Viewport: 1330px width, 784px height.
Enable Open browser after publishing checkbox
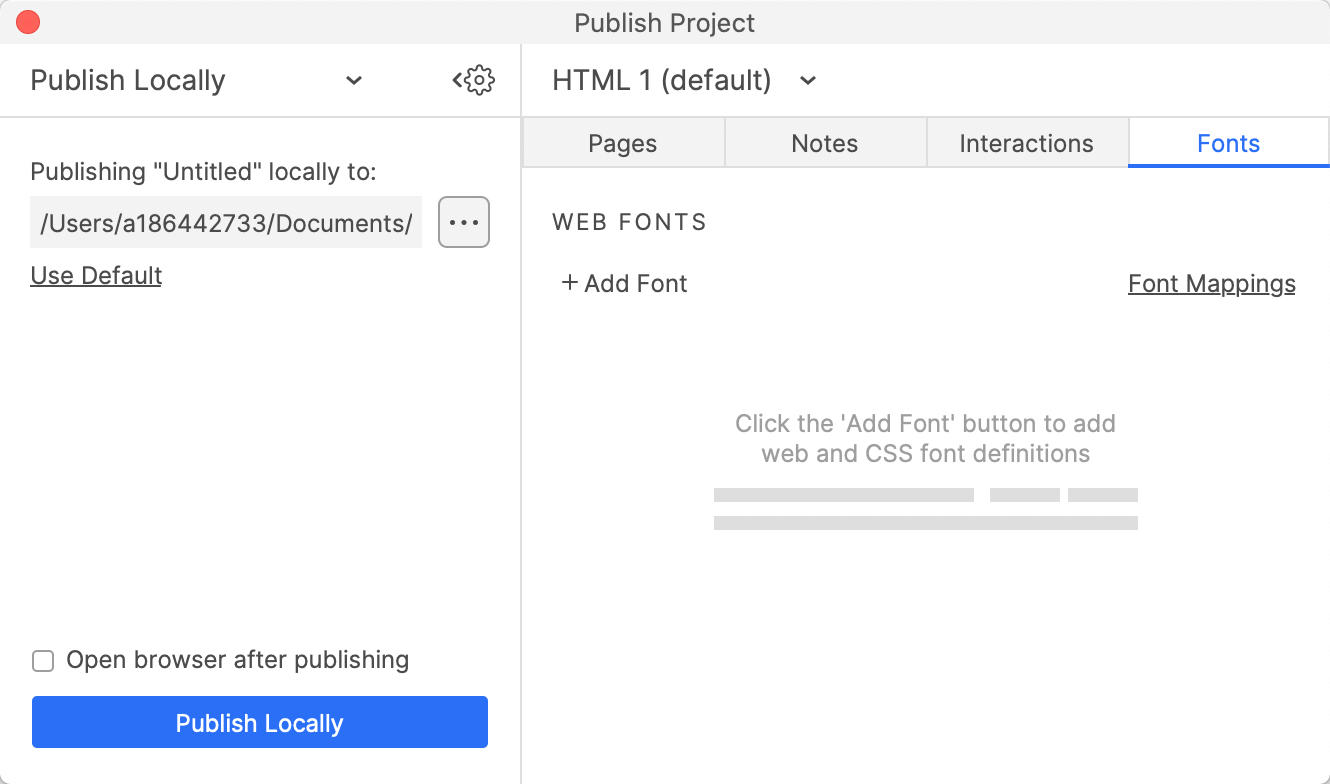tap(43, 661)
